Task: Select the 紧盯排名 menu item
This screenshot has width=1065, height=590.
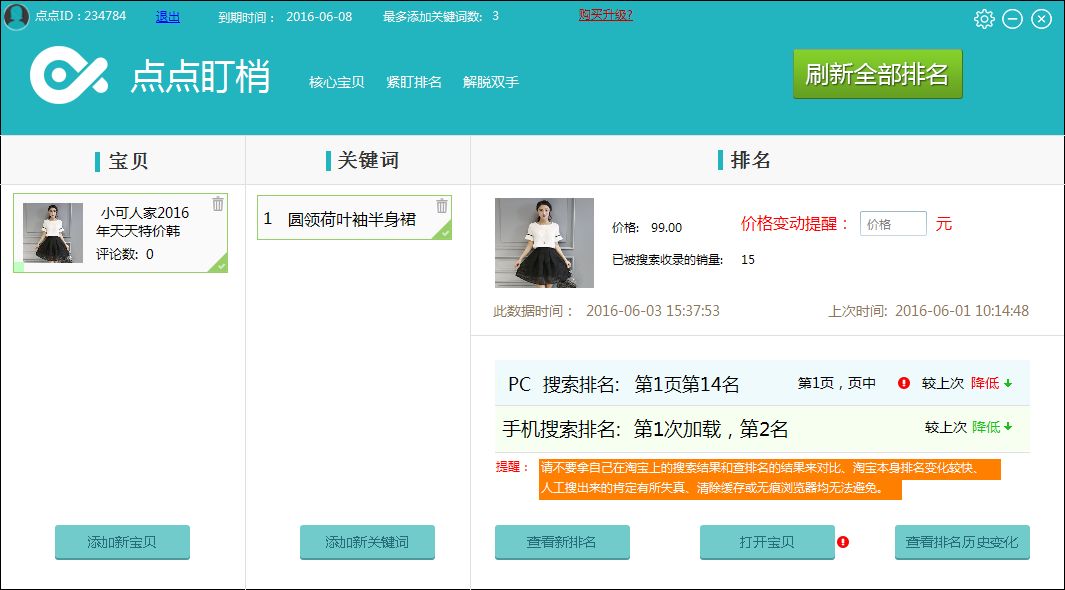Action: [x=413, y=82]
